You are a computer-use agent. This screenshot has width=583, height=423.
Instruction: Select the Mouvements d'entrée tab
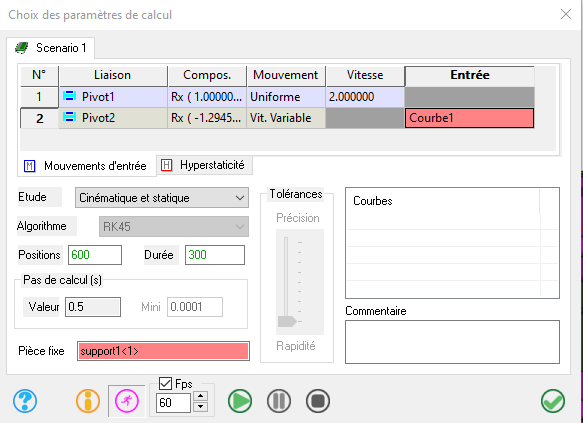point(87,166)
